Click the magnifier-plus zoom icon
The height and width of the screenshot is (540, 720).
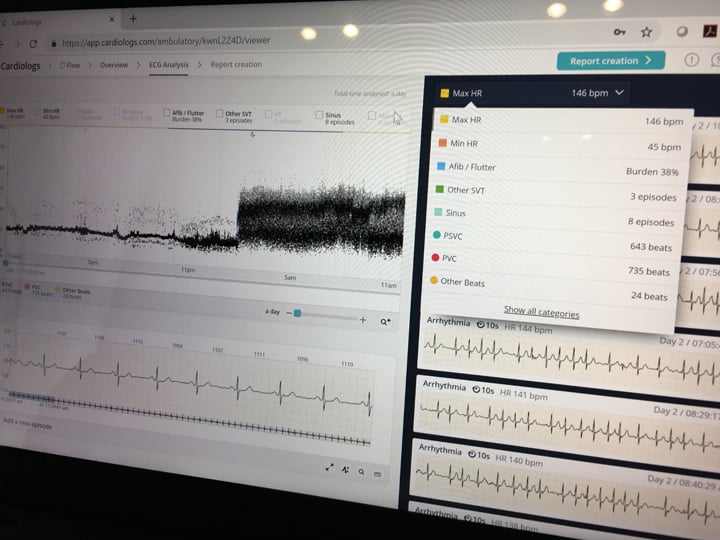[385, 322]
